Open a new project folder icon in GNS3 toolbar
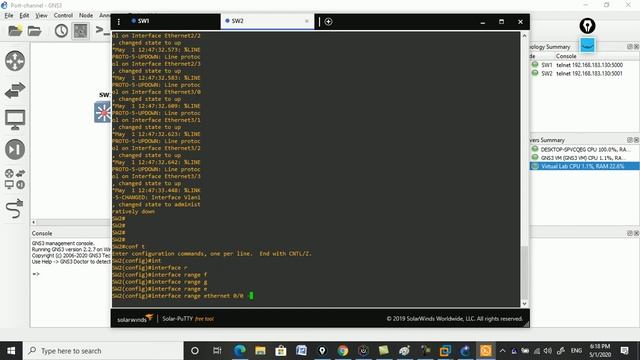This screenshot has width=640, height=360. coord(15,31)
